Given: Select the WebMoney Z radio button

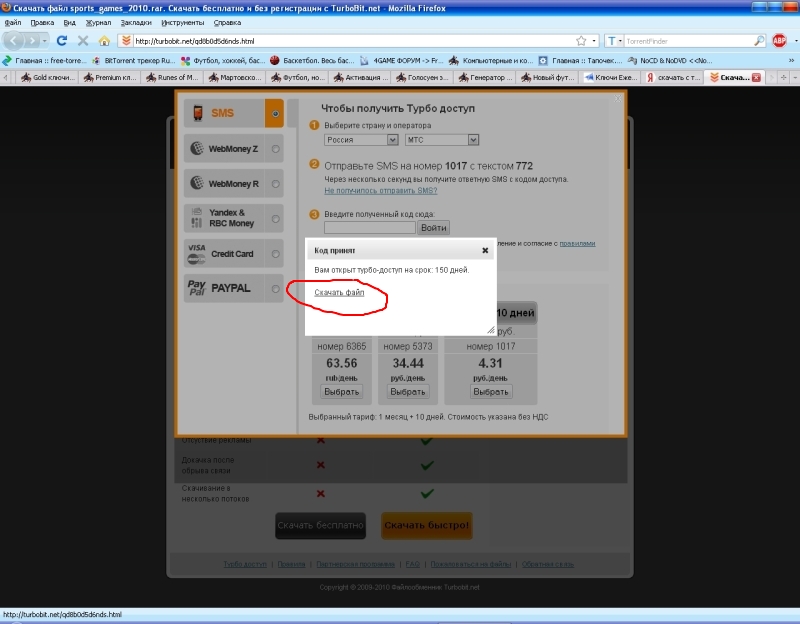Looking at the screenshot, I should [x=276, y=149].
